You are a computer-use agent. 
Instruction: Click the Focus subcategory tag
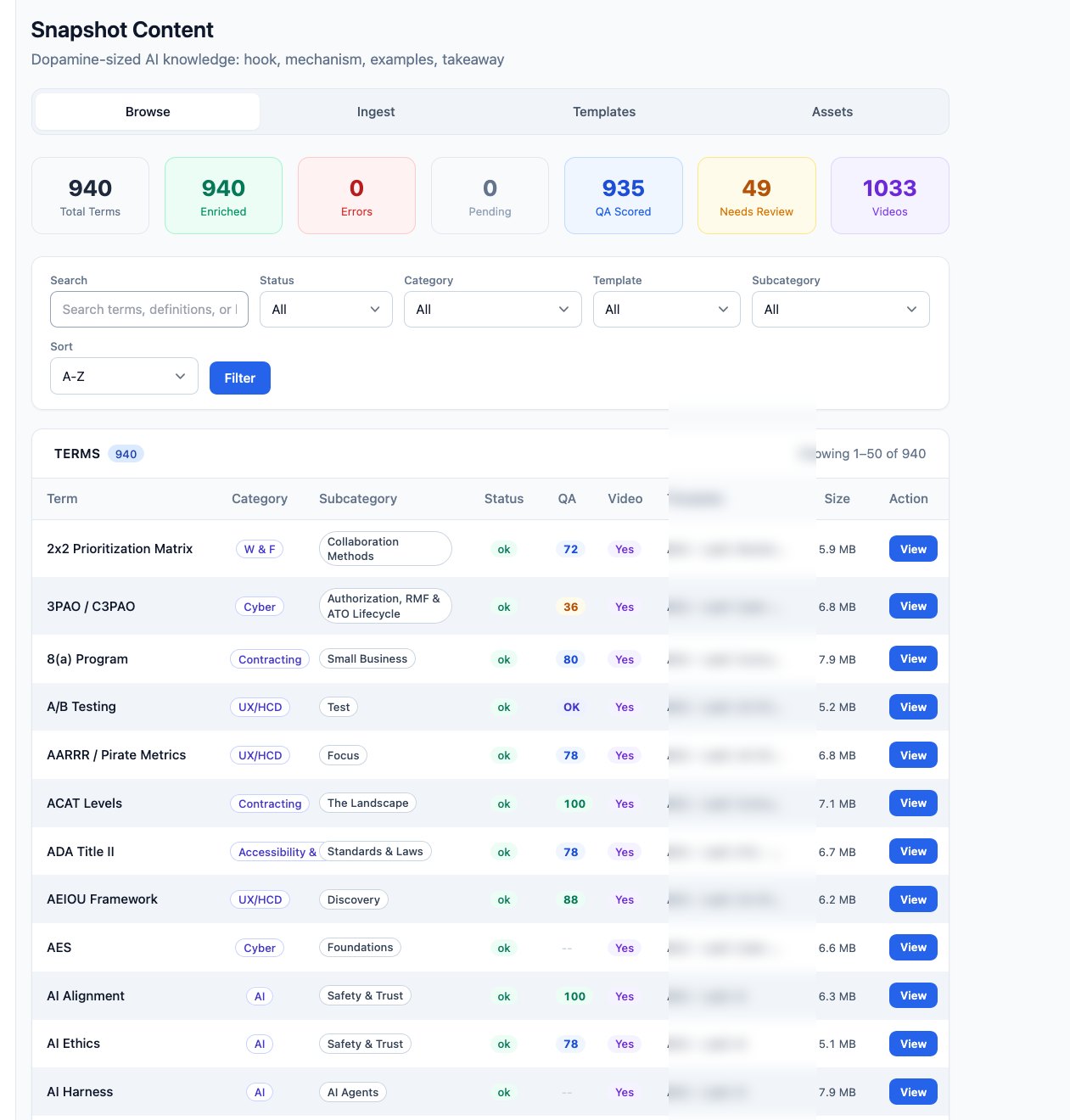click(x=343, y=755)
